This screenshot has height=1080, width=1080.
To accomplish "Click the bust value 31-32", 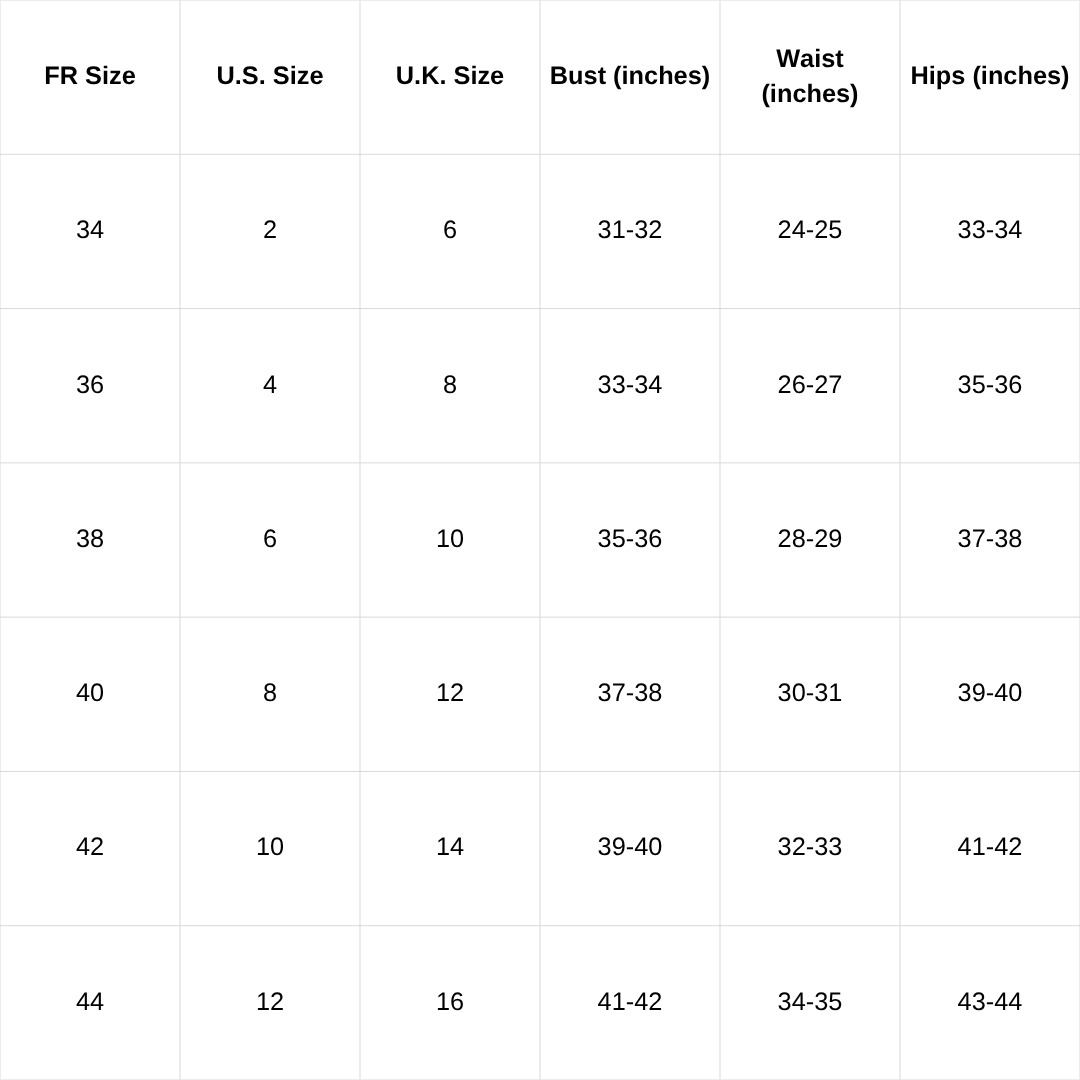I will [630, 230].
